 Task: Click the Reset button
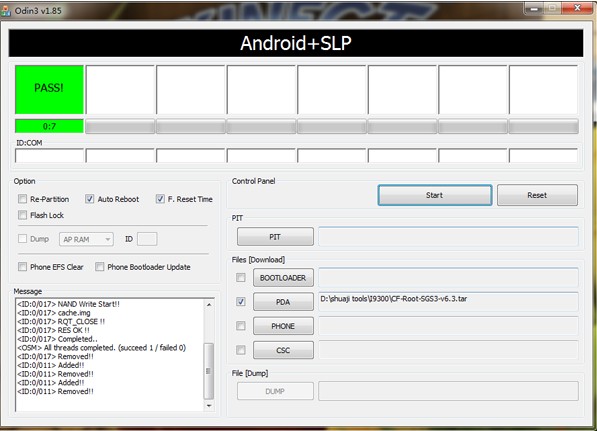tap(537, 195)
